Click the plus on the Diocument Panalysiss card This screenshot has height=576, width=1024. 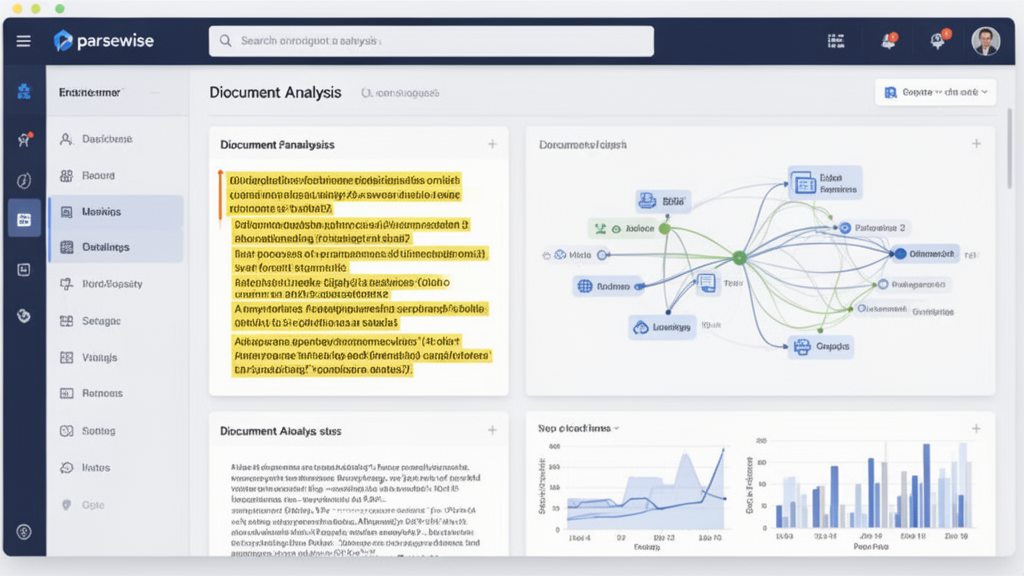tap(492, 144)
